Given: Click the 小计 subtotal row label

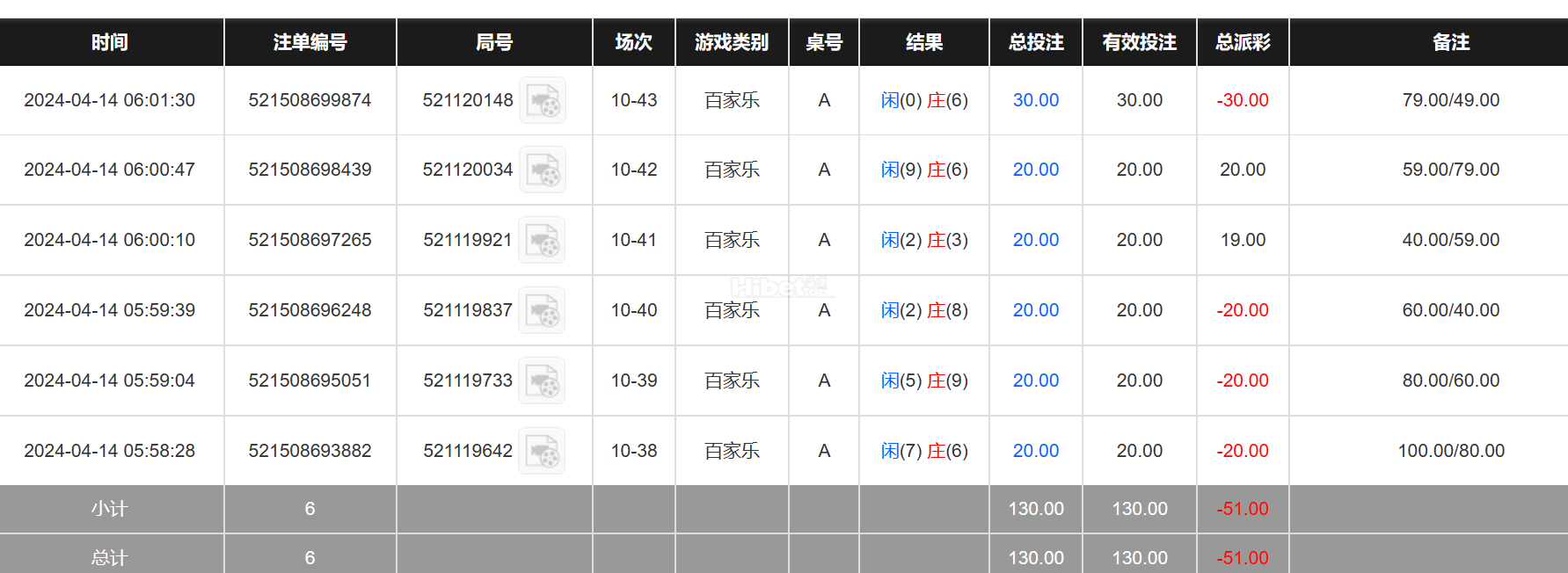Looking at the screenshot, I should [x=110, y=509].
